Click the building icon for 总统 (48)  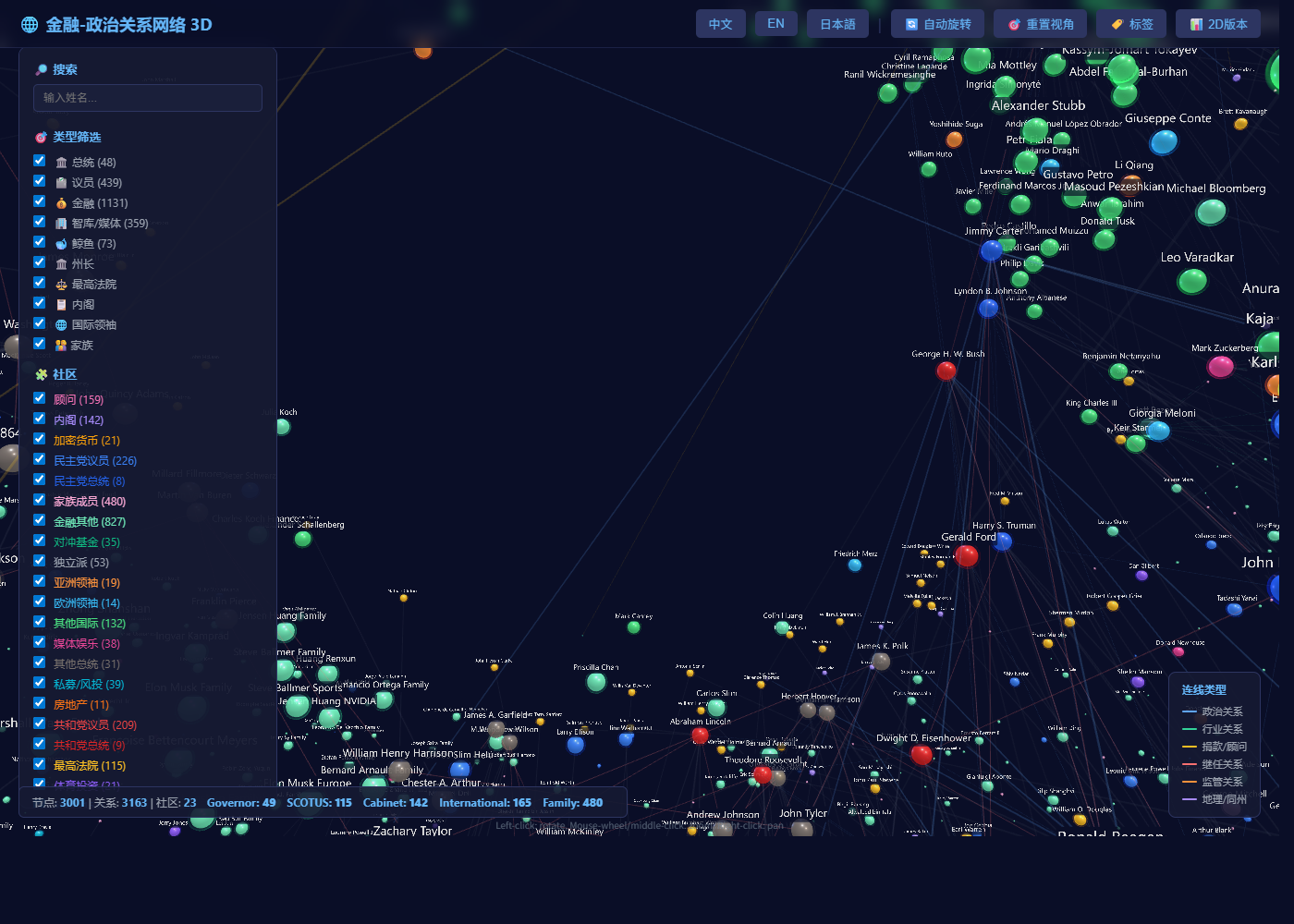(x=61, y=163)
